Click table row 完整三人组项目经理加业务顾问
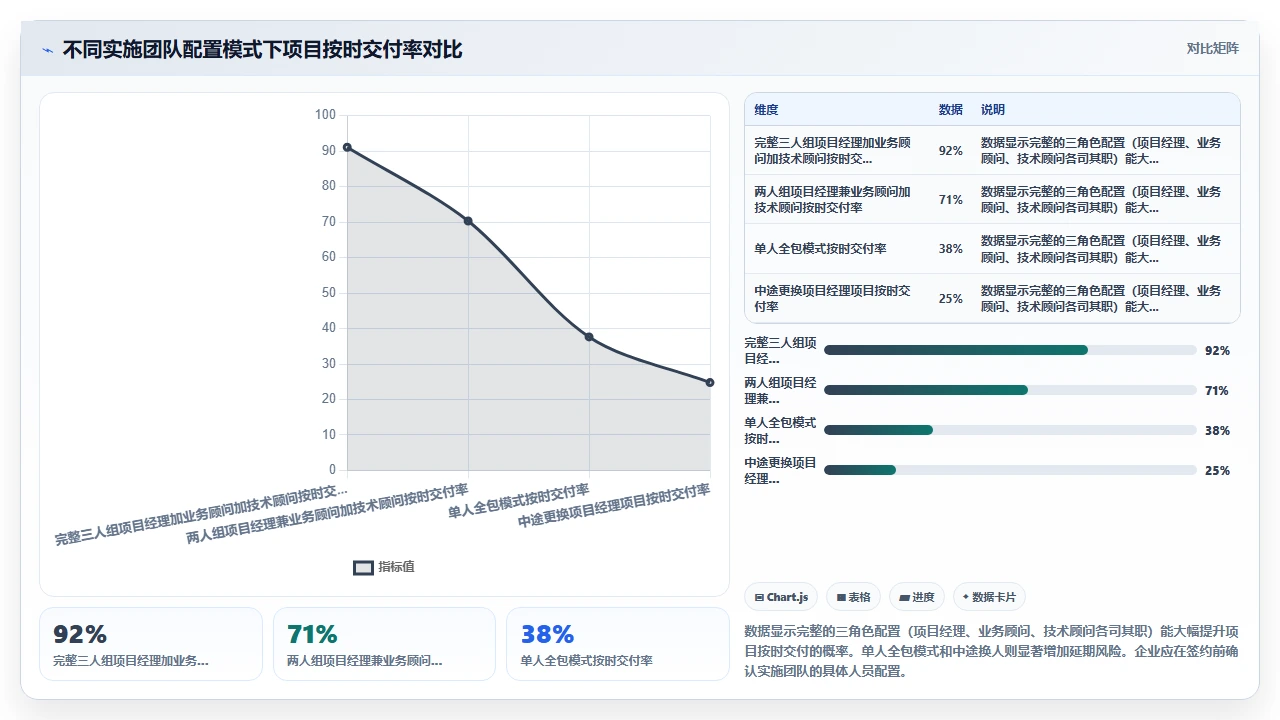Screen dimensions: 1280x720 click(x=992, y=151)
